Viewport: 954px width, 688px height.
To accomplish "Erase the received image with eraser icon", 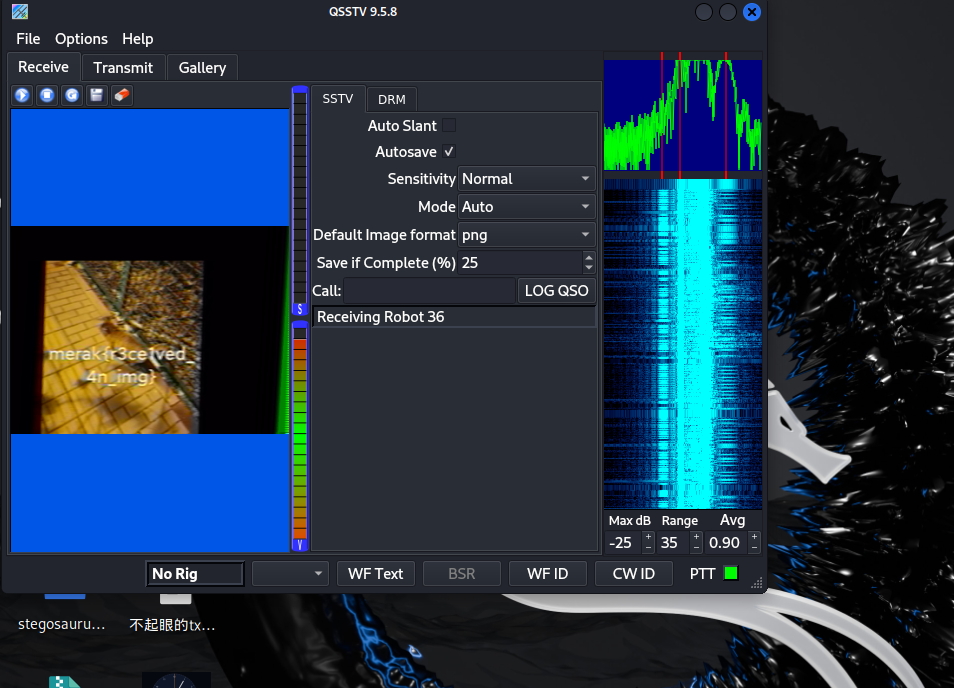I will tap(122, 95).
